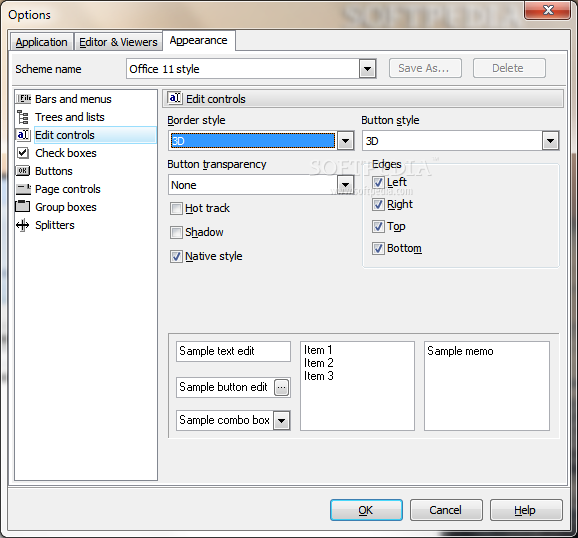Open Help for the options dialog
The height and width of the screenshot is (538, 578).
[x=526, y=510]
